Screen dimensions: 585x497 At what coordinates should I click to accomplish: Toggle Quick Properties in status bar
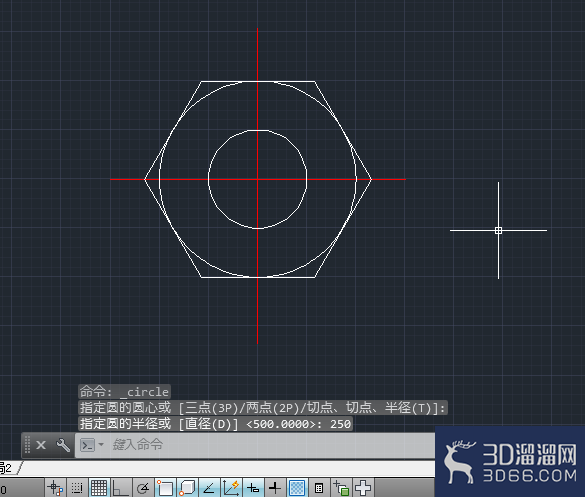coord(319,488)
